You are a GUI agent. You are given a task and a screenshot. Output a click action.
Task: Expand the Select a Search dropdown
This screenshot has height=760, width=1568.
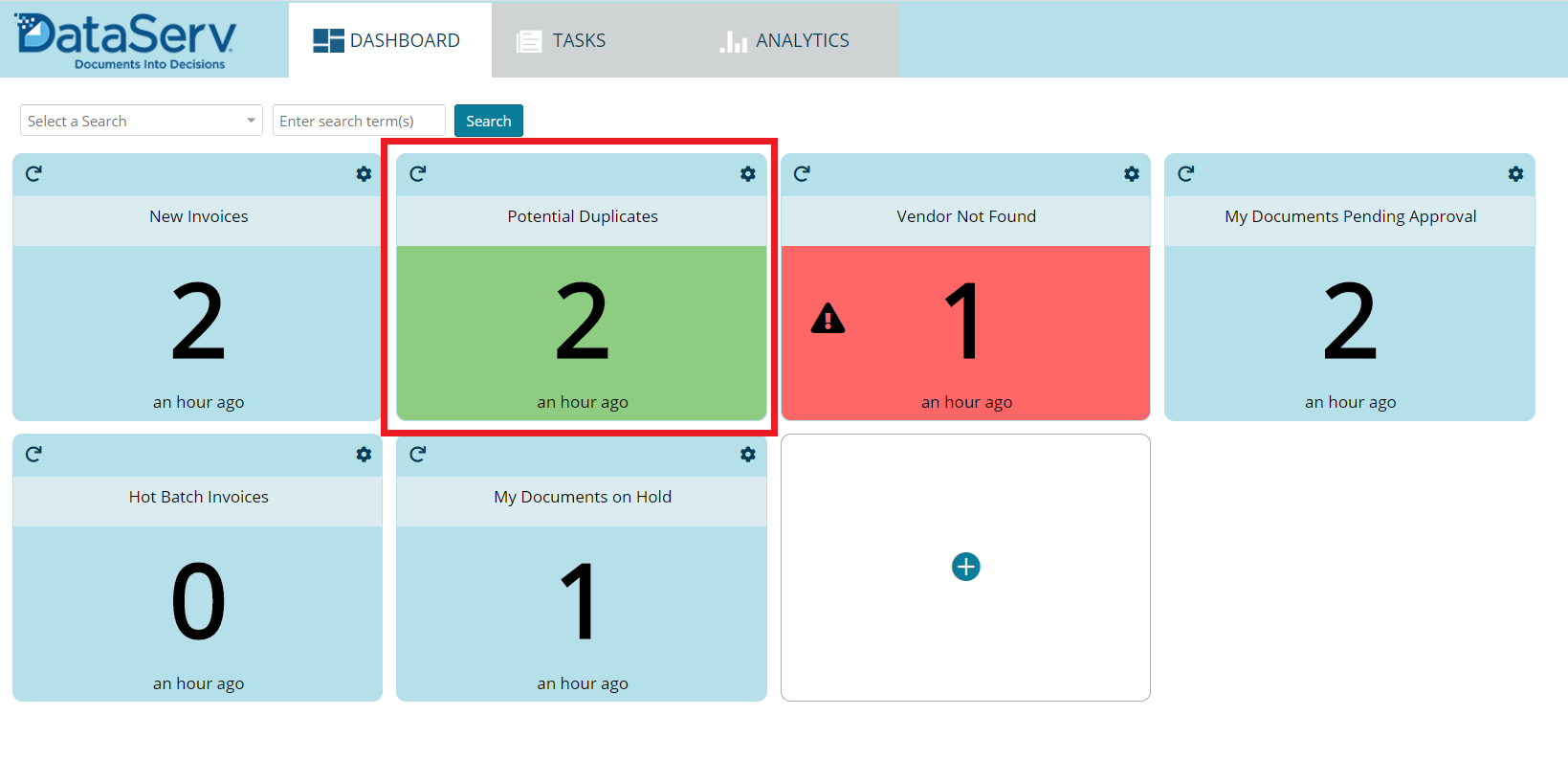pyautogui.click(x=142, y=121)
